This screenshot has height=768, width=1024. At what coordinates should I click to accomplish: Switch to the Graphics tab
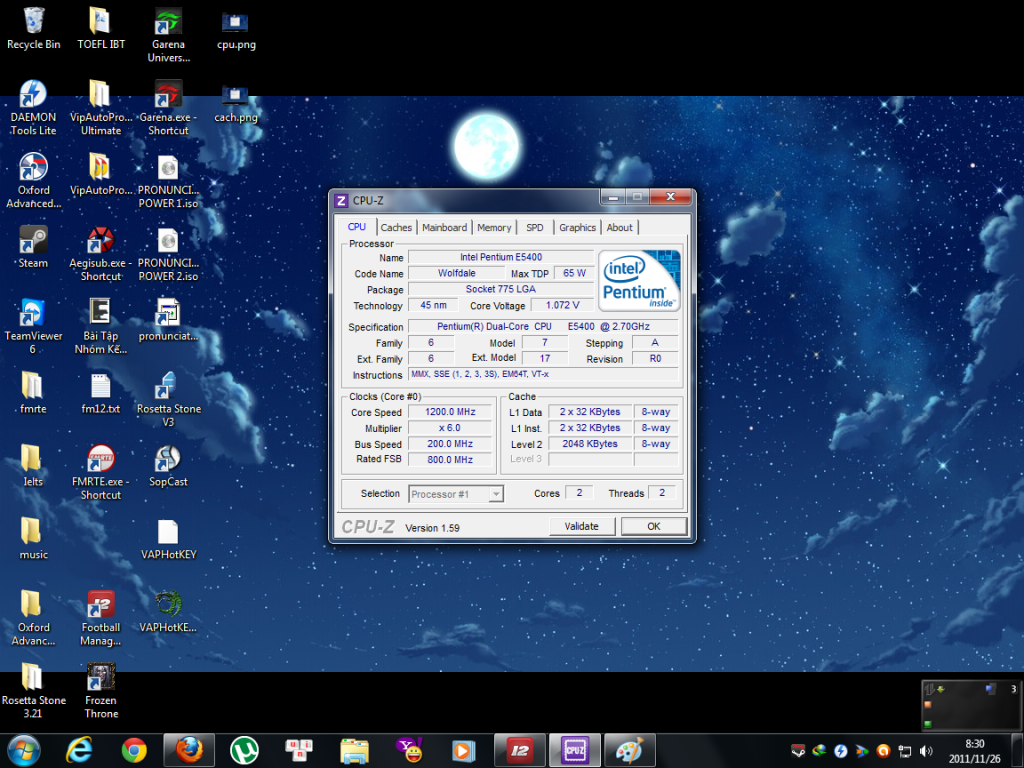[577, 227]
